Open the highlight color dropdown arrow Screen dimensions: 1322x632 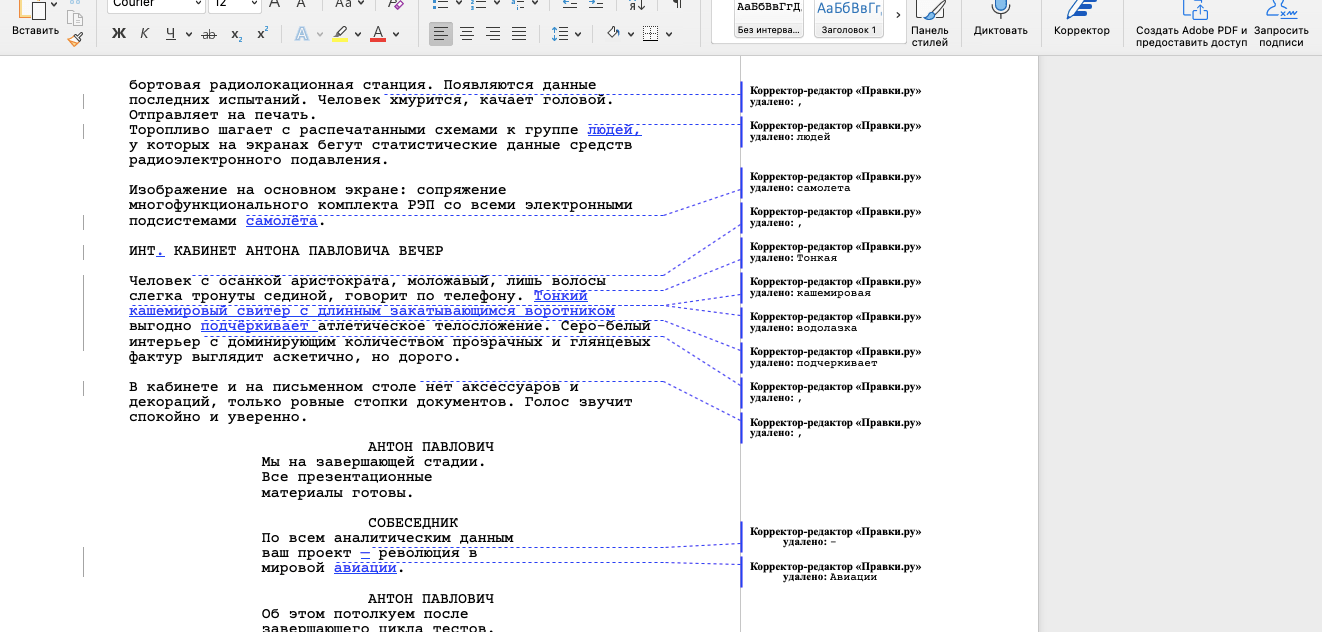coord(358,34)
